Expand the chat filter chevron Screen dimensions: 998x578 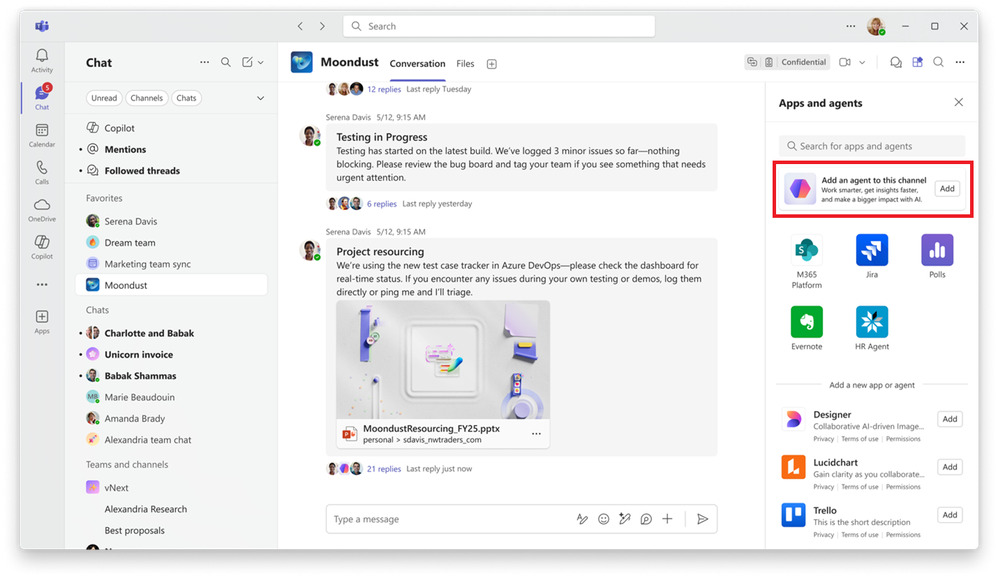(x=261, y=98)
